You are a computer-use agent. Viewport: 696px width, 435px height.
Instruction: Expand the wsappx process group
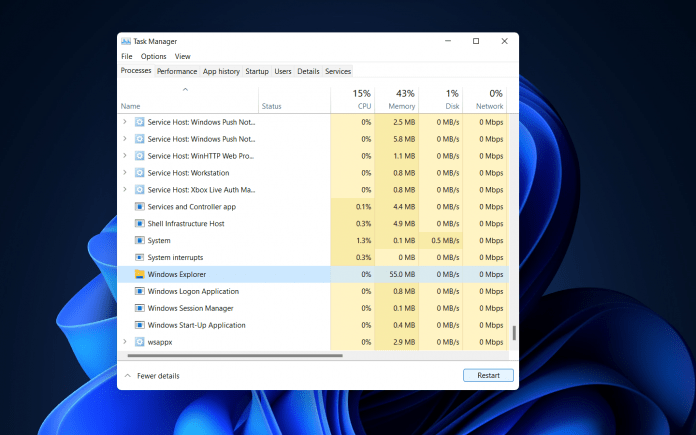tap(125, 342)
